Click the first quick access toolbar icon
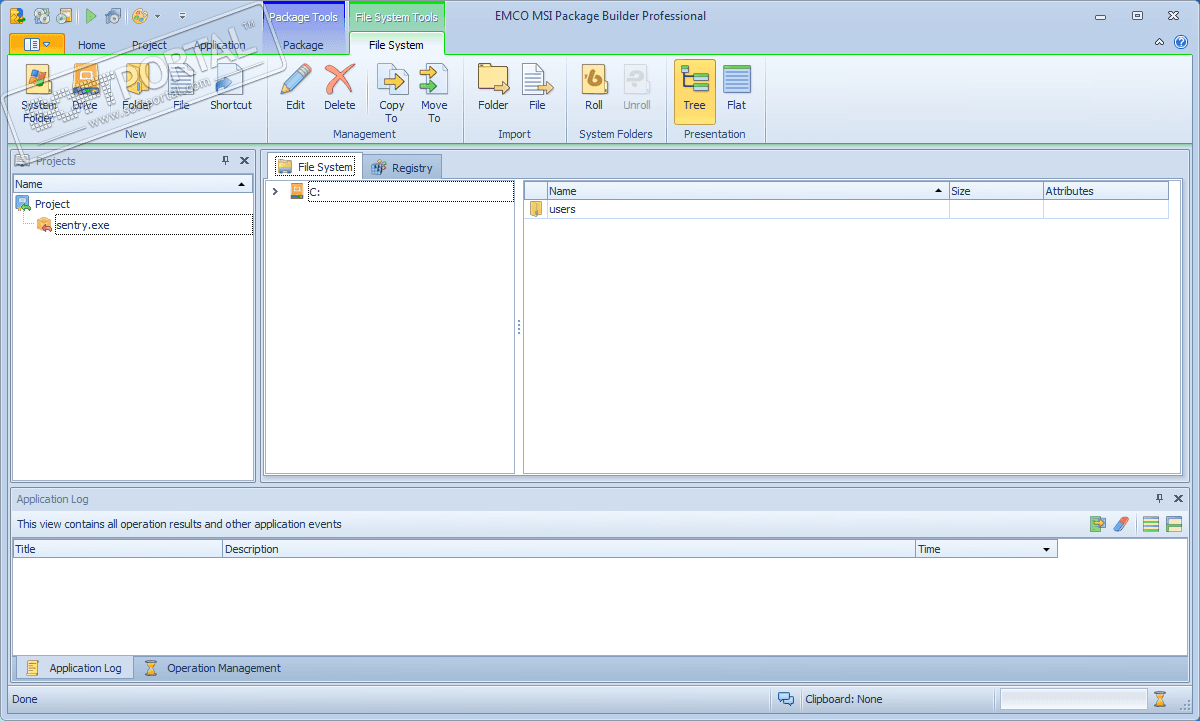1200x721 pixels. (x=17, y=16)
